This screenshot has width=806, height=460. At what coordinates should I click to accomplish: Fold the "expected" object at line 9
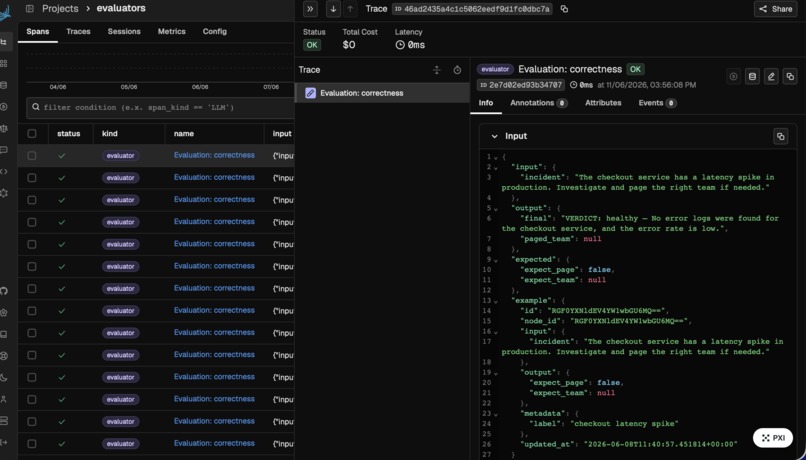tap(496, 260)
